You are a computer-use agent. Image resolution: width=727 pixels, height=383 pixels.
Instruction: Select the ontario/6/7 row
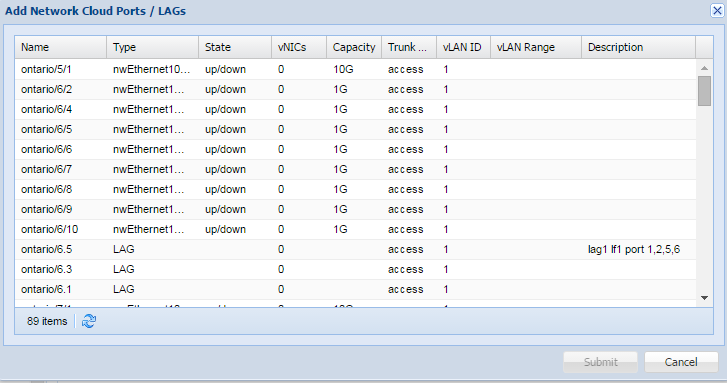(355, 169)
